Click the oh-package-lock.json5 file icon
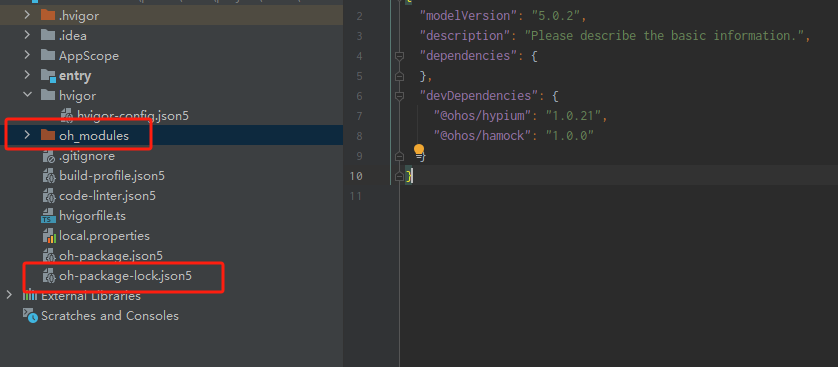838x367 pixels. [x=49, y=276]
